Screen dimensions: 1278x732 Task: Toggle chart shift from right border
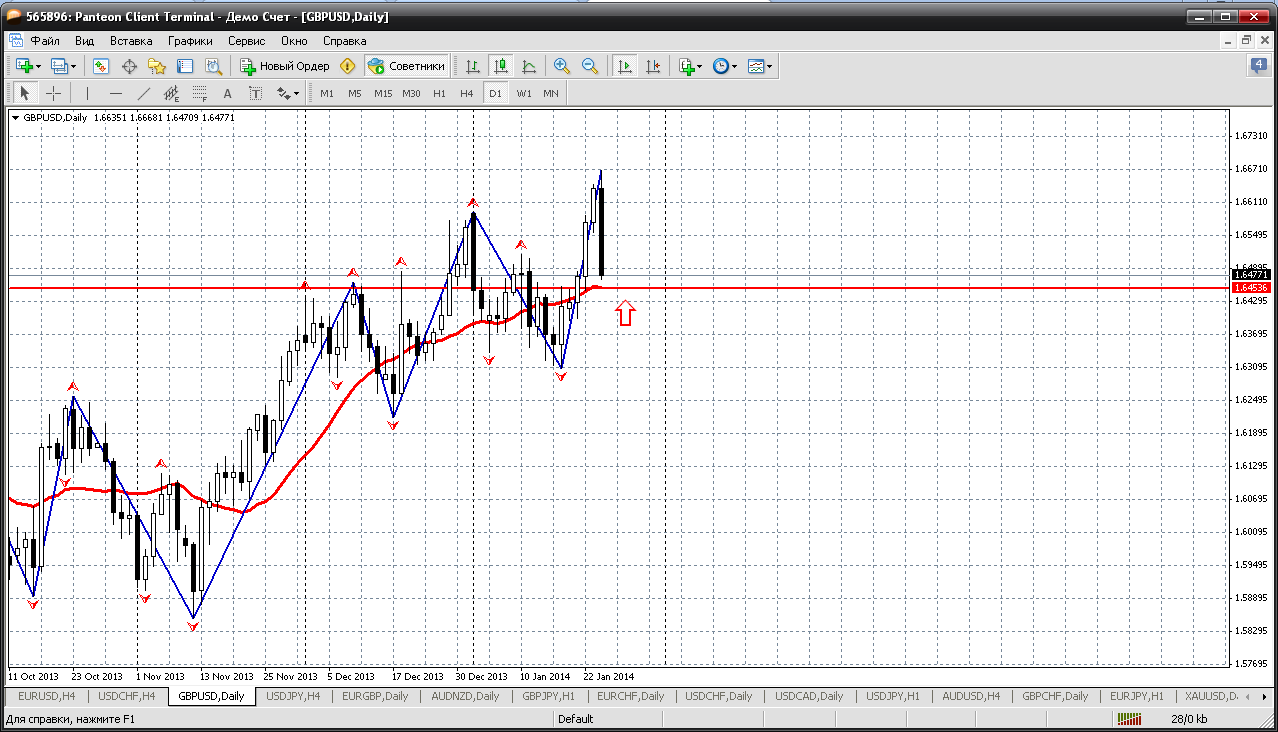coord(653,66)
